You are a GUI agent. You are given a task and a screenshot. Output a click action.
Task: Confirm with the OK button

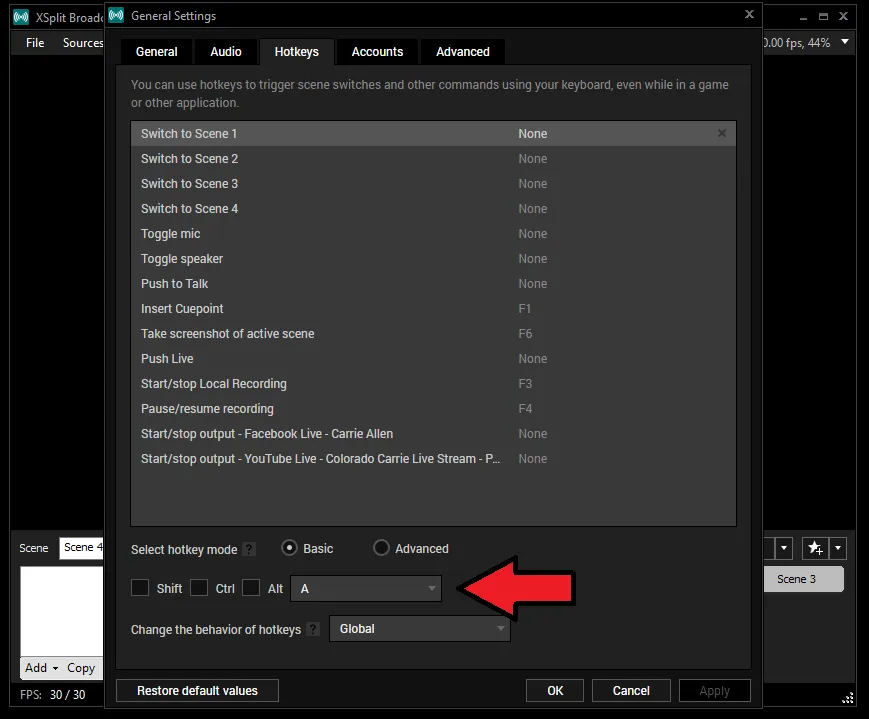click(x=555, y=691)
